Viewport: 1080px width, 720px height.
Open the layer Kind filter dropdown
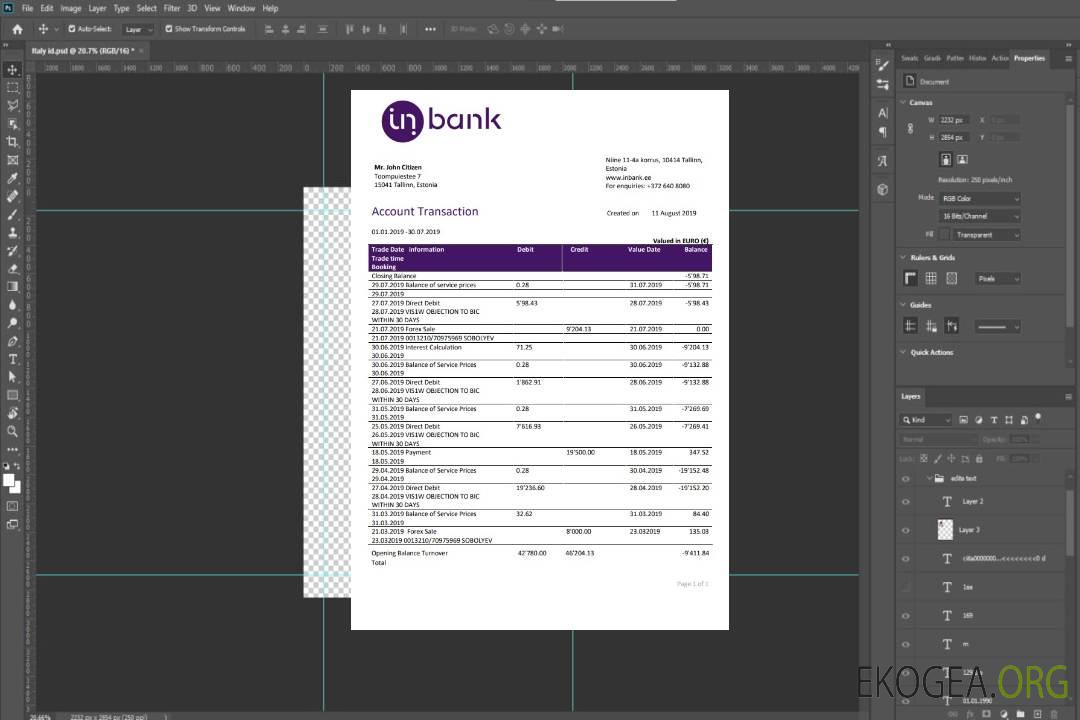tap(926, 420)
